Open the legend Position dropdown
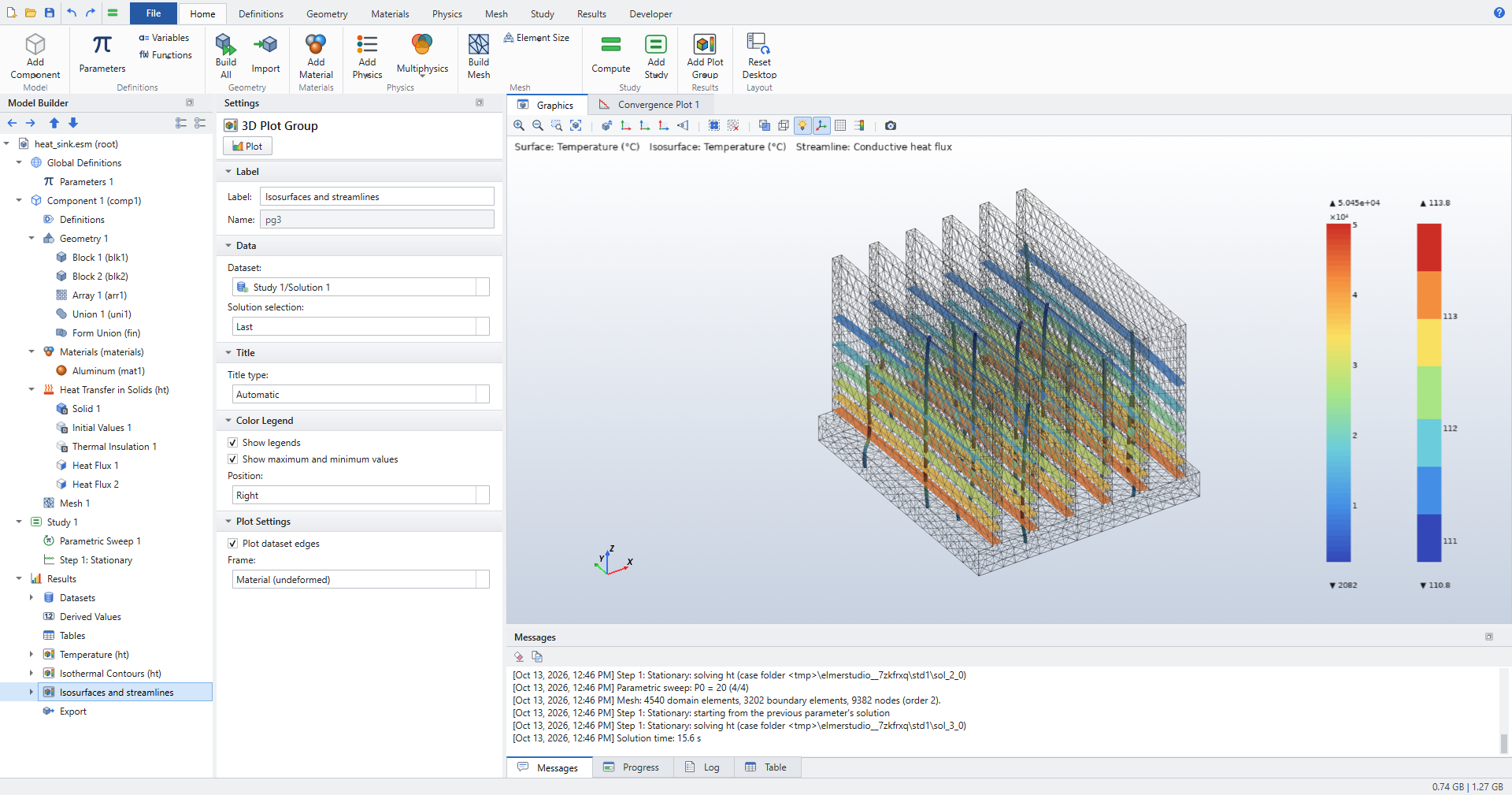 tap(361, 496)
